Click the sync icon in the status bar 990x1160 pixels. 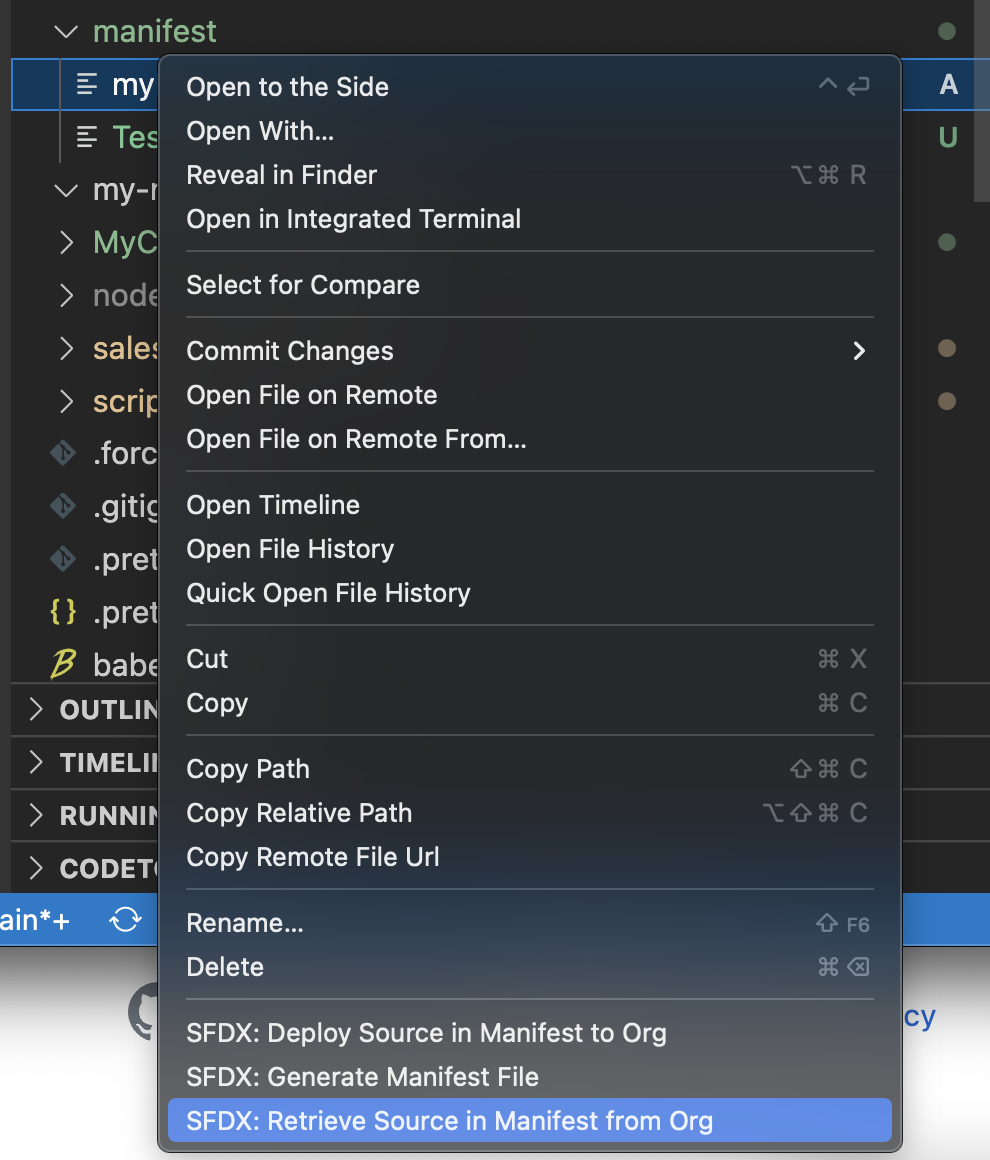click(x=126, y=919)
